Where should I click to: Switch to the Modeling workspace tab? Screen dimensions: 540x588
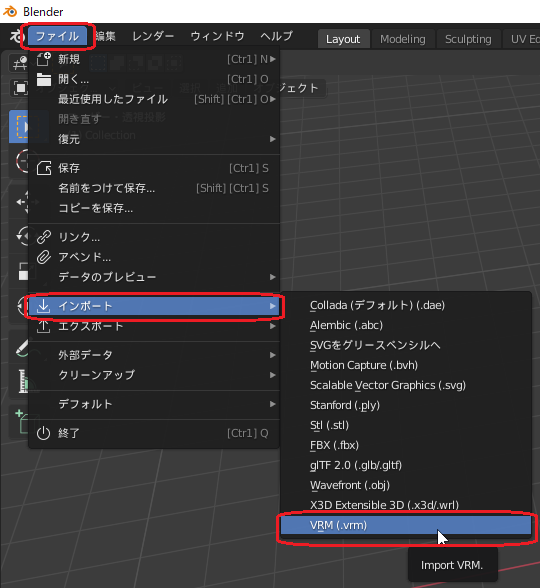[x=403, y=39]
